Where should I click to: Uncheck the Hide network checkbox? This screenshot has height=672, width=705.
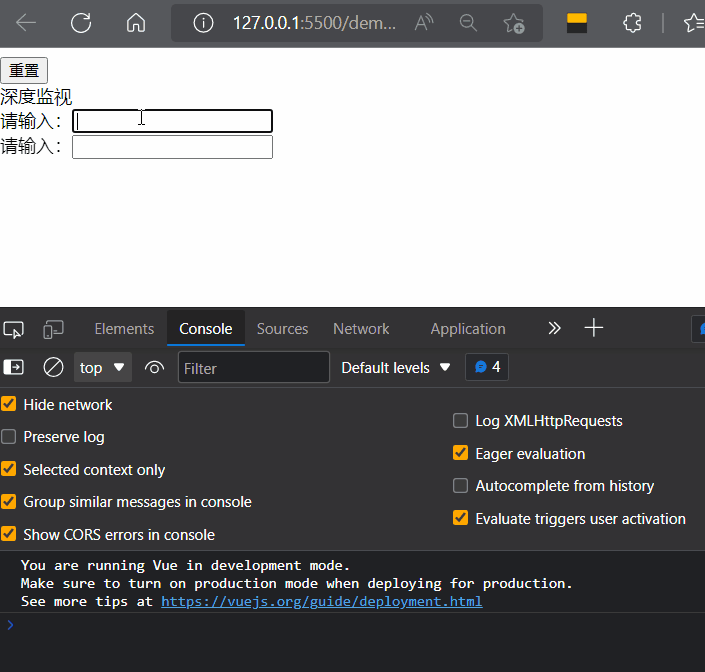coord(9,404)
